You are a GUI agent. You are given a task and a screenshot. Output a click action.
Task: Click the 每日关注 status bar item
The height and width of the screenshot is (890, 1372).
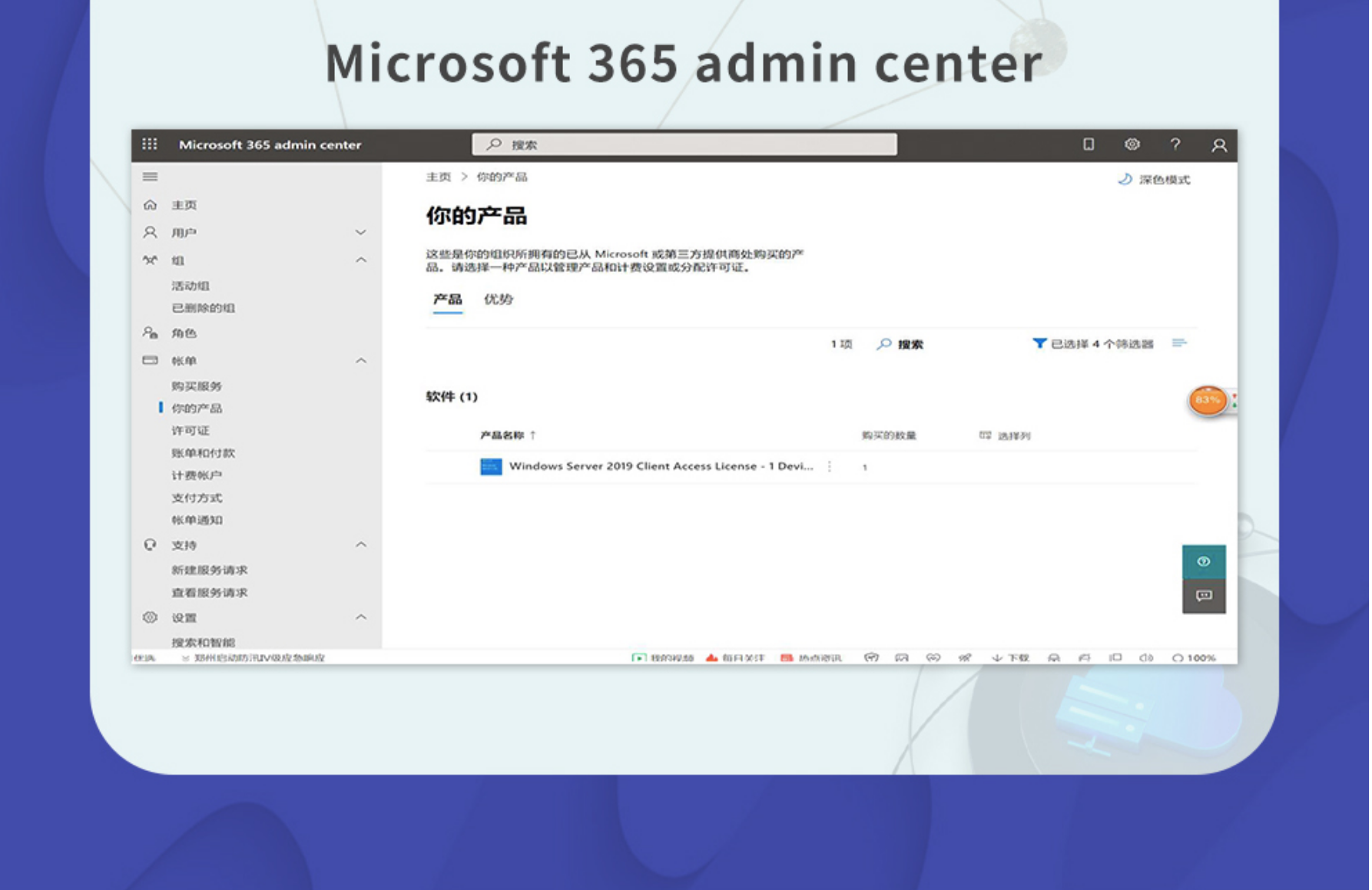coord(735,658)
